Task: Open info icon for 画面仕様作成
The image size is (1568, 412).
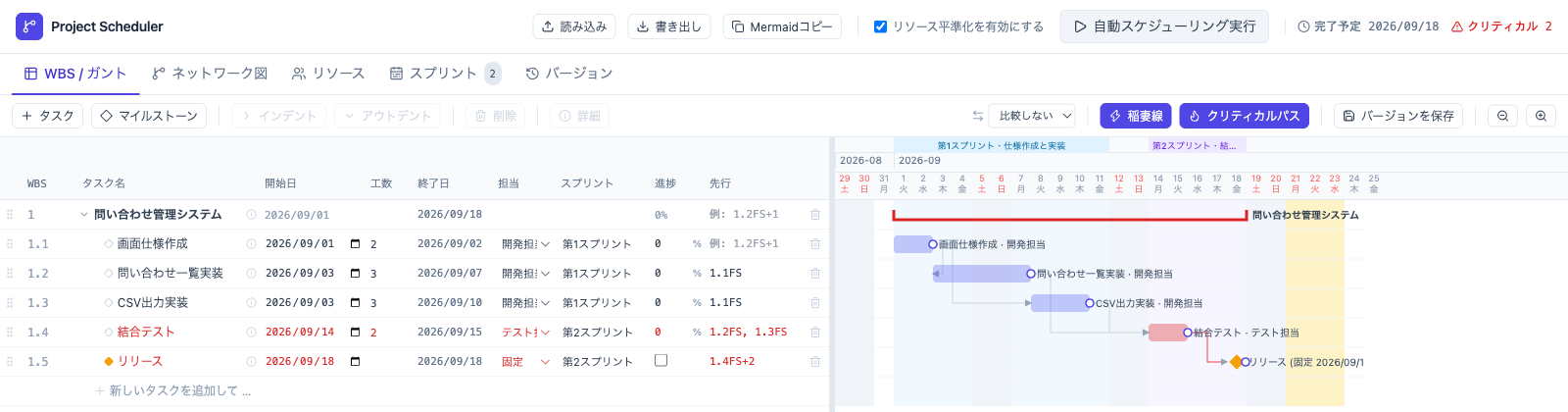Action: [x=251, y=244]
